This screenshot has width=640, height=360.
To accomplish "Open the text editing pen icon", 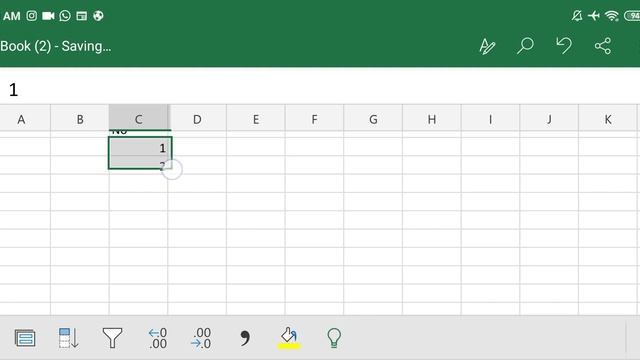I will pos(487,46).
